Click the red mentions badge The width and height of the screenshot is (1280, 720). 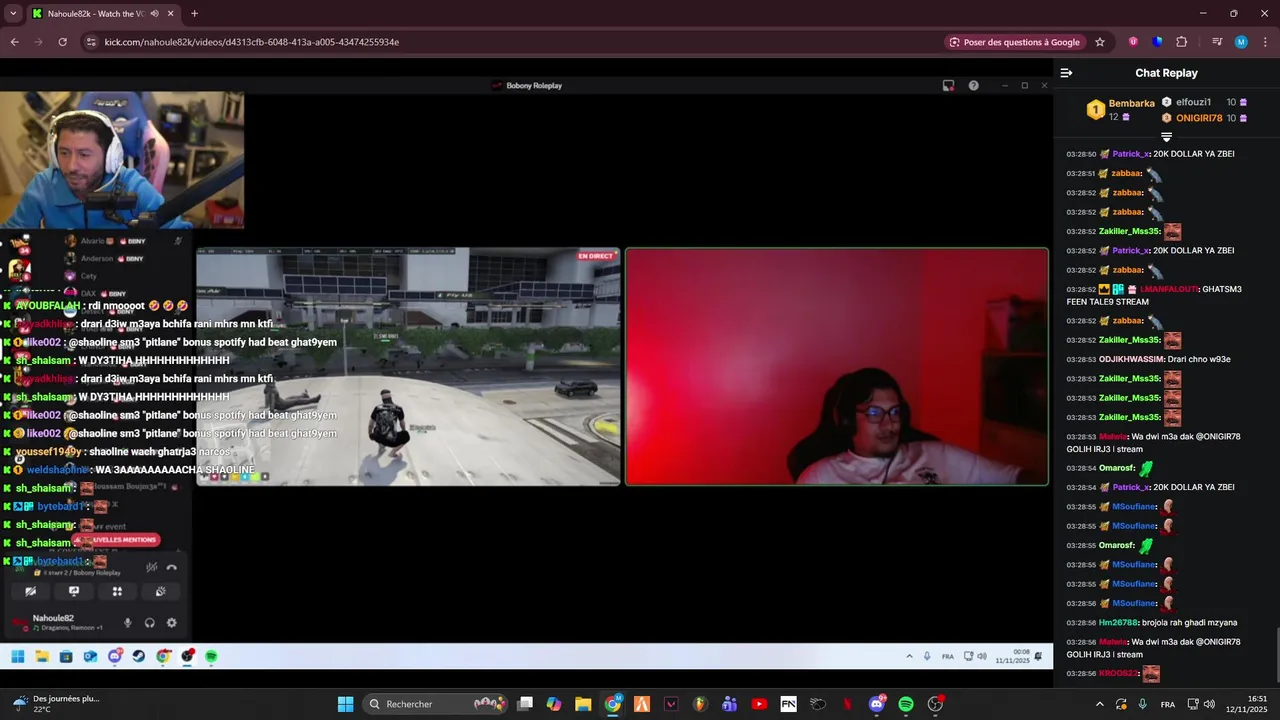pos(118,540)
